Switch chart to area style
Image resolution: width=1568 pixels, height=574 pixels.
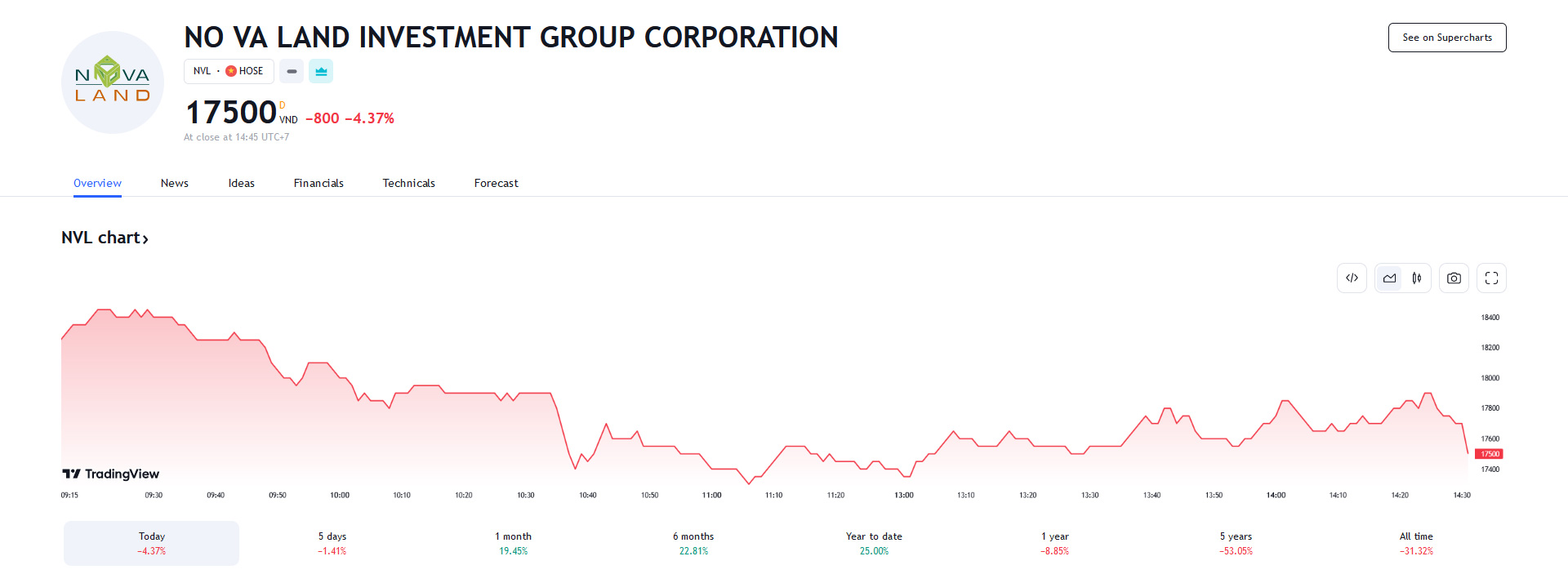tap(1389, 278)
